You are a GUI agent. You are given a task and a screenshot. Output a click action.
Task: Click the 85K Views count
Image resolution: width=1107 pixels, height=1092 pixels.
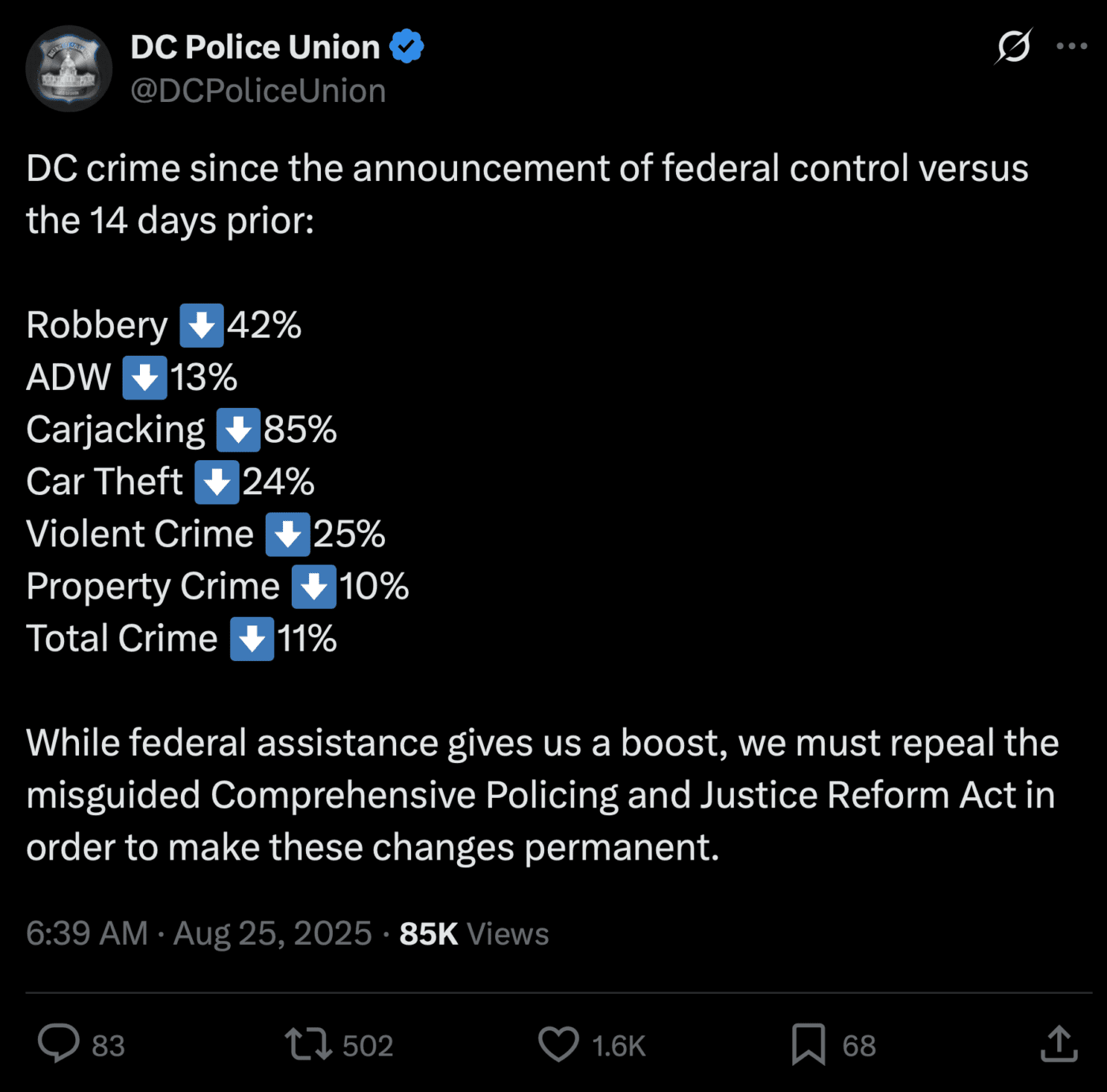click(474, 934)
